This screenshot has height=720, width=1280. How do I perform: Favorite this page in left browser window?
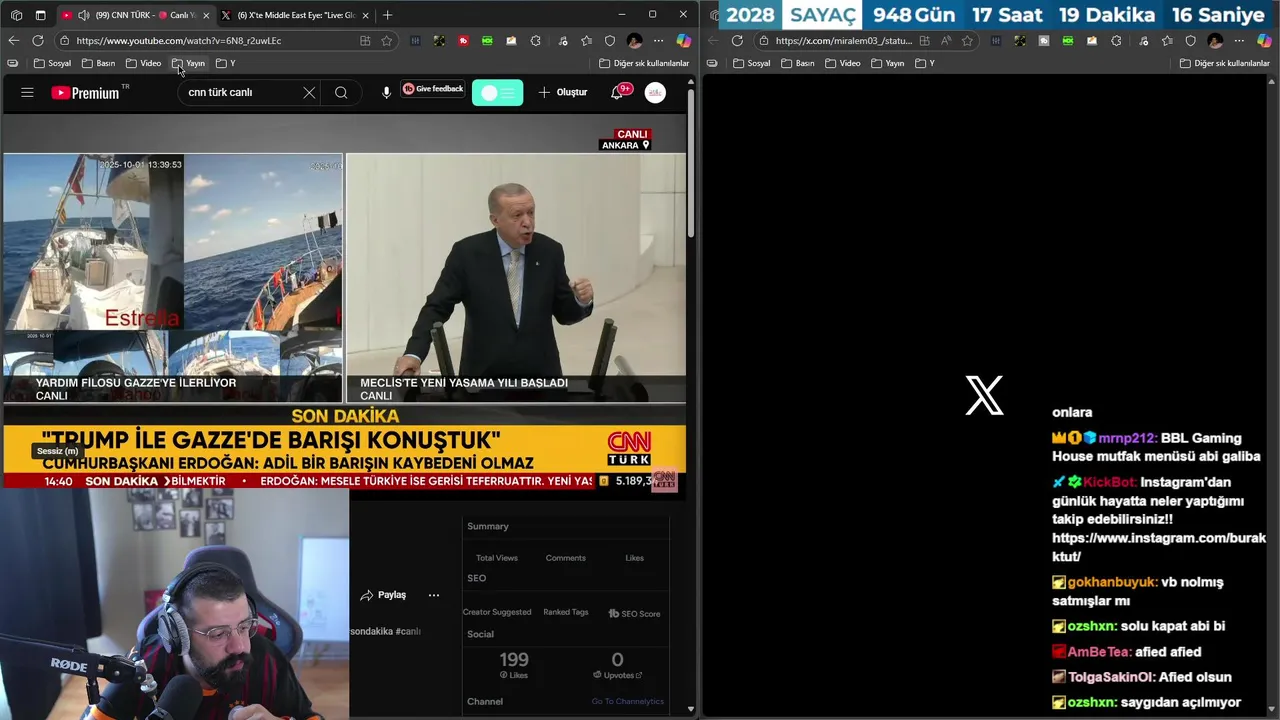pos(386,41)
